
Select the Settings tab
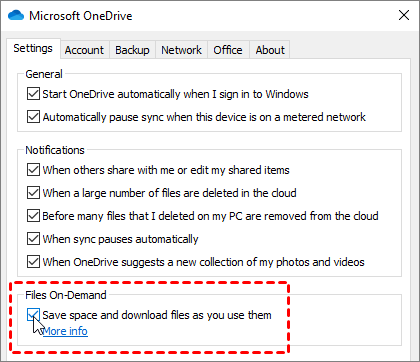33,49
